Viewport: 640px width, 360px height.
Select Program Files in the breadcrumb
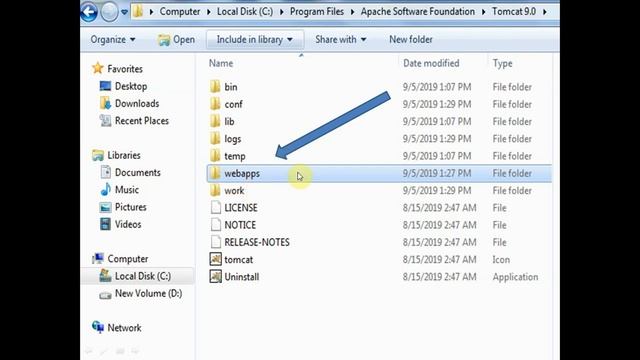(x=317, y=11)
